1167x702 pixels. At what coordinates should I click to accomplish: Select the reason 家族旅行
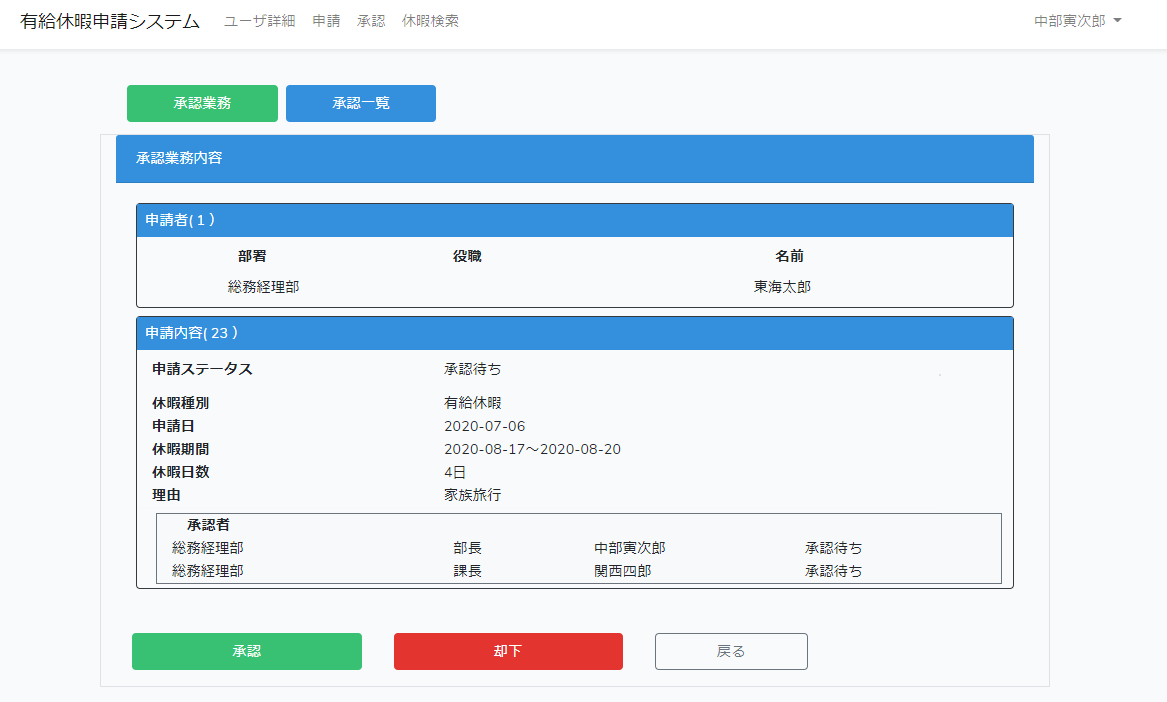[x=473, y=496]
